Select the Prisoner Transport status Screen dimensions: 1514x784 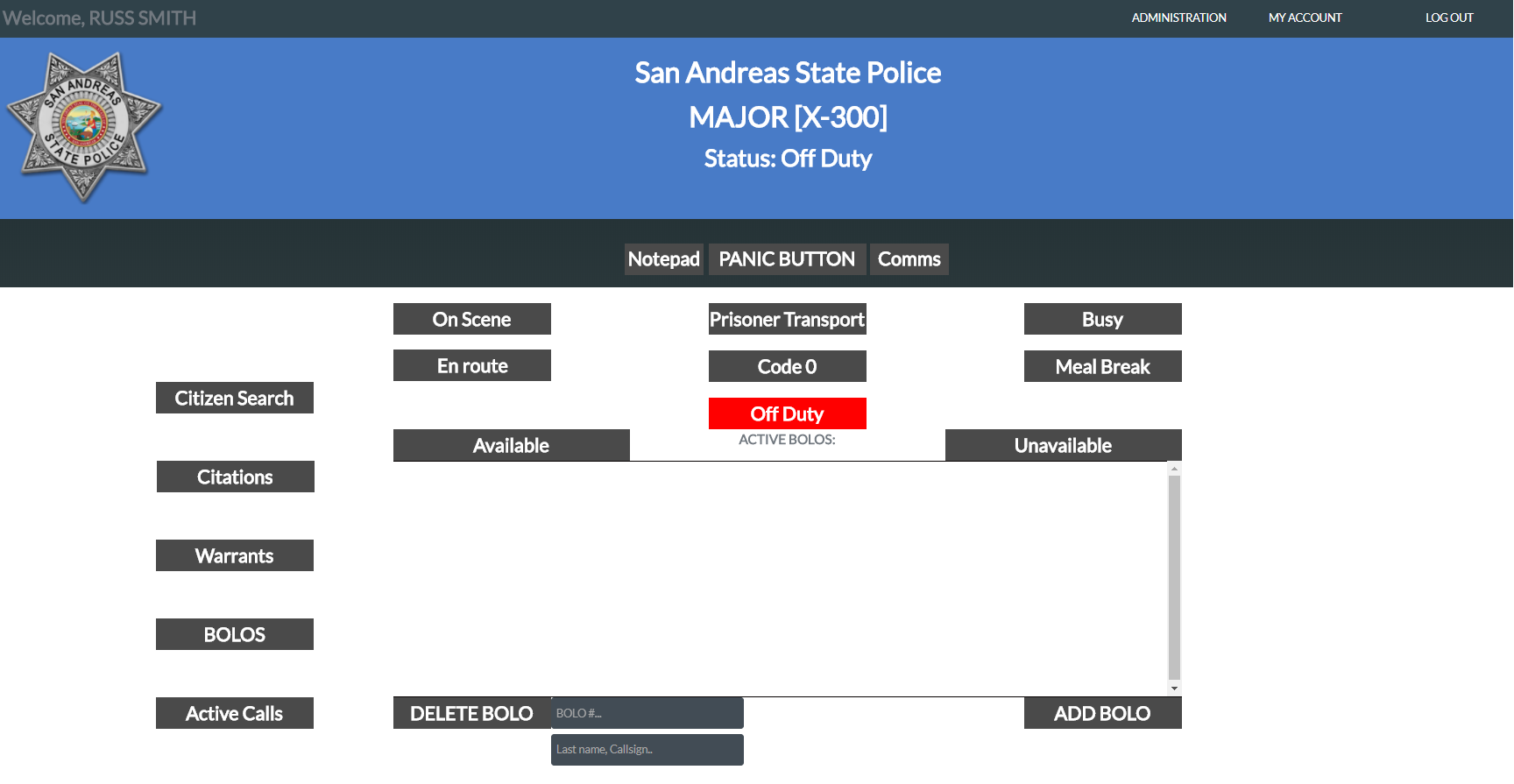pyautogui.click(x=788, y=319)
